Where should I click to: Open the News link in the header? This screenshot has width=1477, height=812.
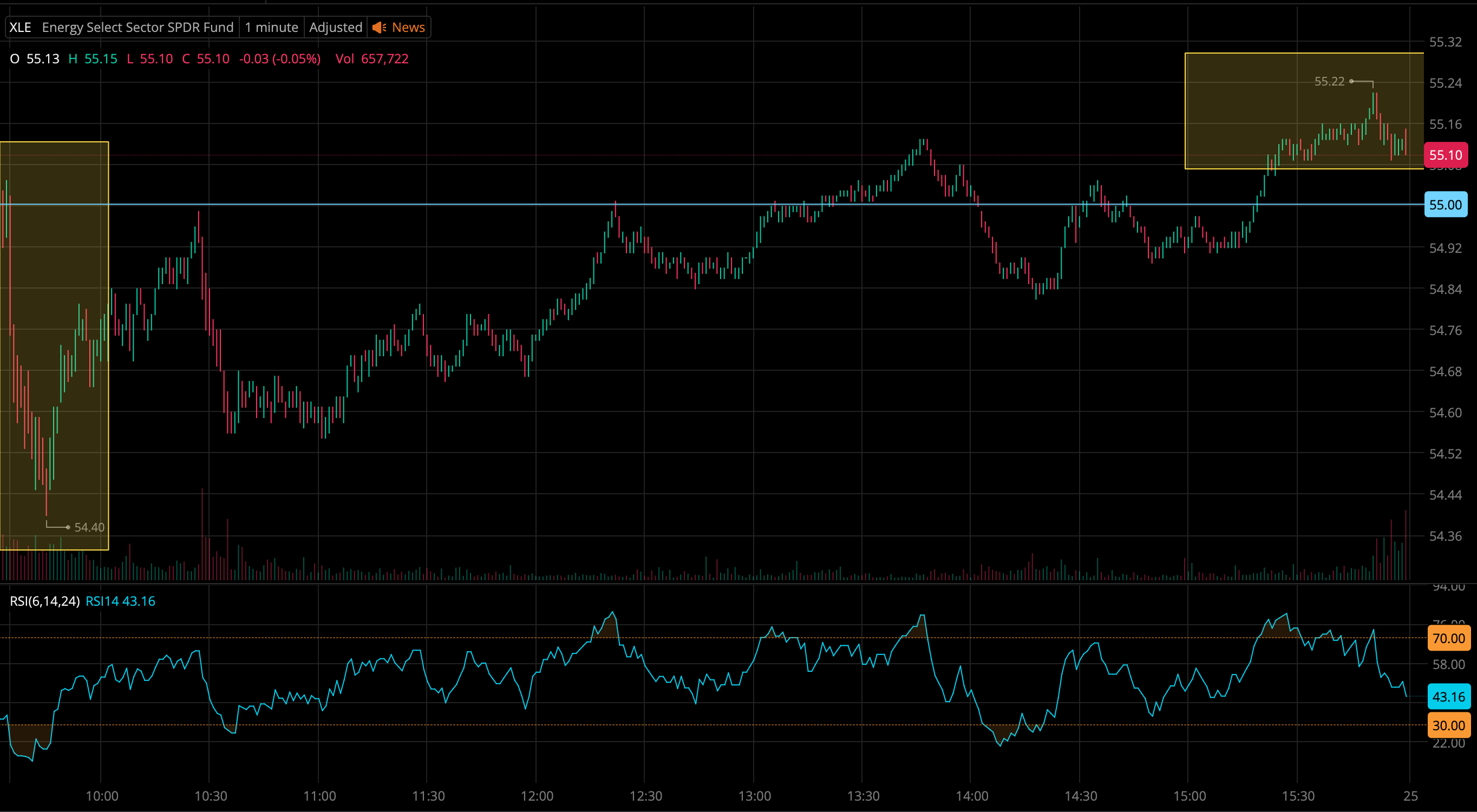coord(408,28)
